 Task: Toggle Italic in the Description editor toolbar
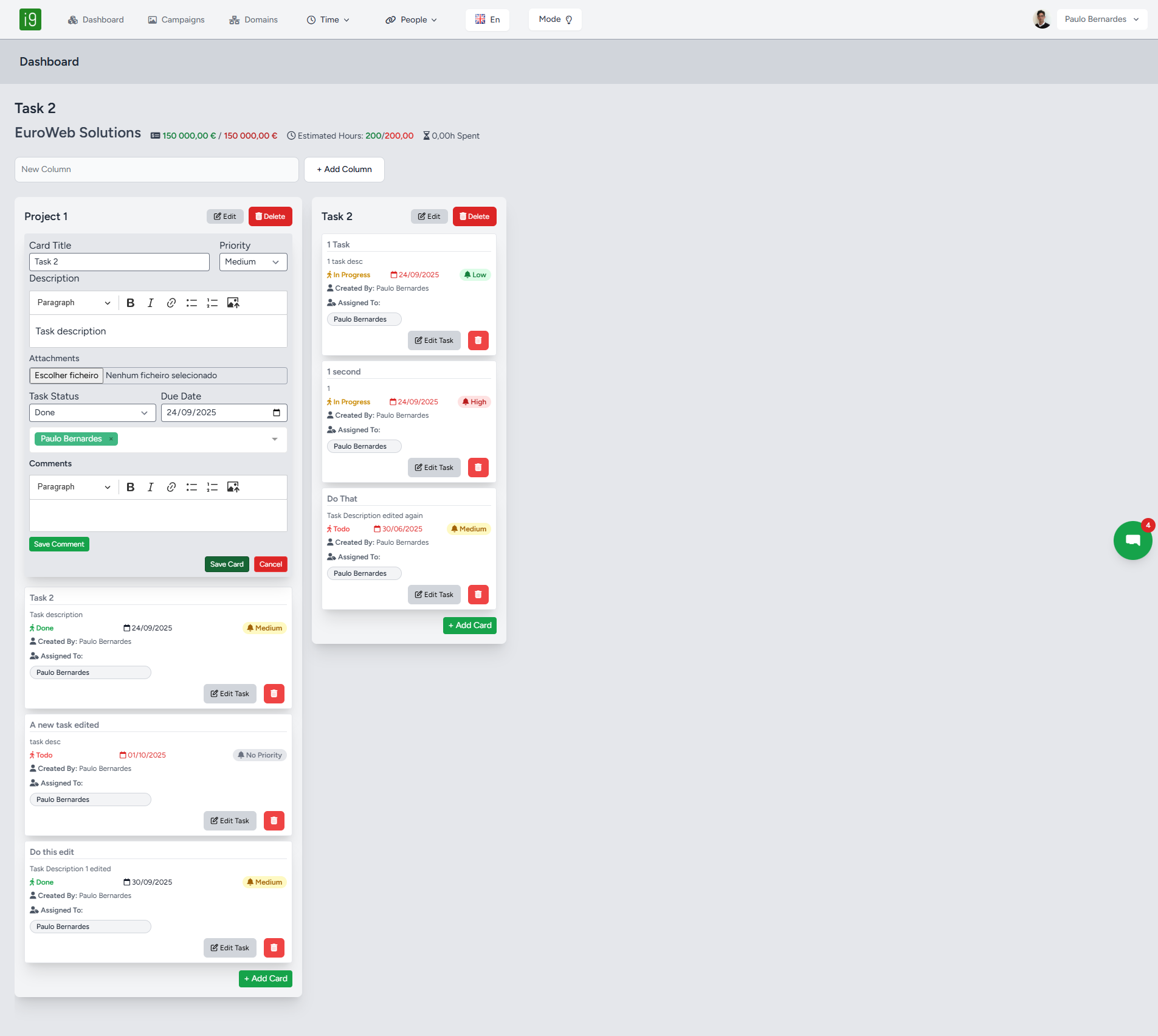[x=151, y=303]
